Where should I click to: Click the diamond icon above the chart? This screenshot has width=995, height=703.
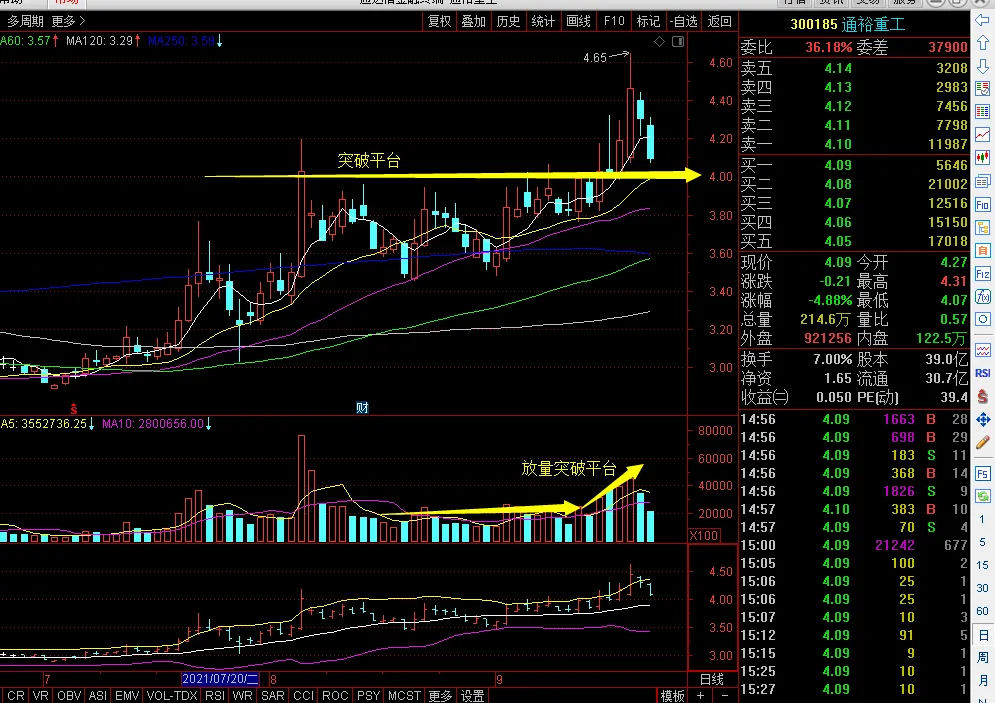tap(659, 42)
